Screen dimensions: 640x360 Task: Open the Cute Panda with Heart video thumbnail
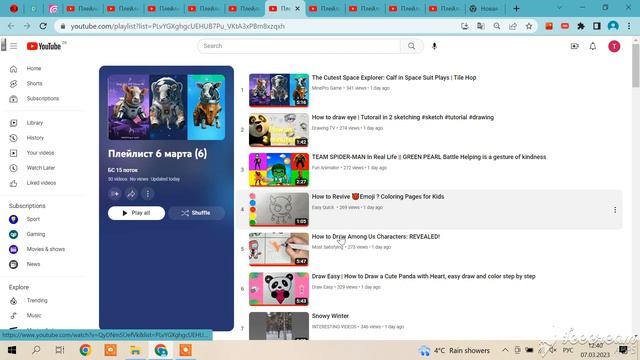pyautogui.click(x=279, y=289)
